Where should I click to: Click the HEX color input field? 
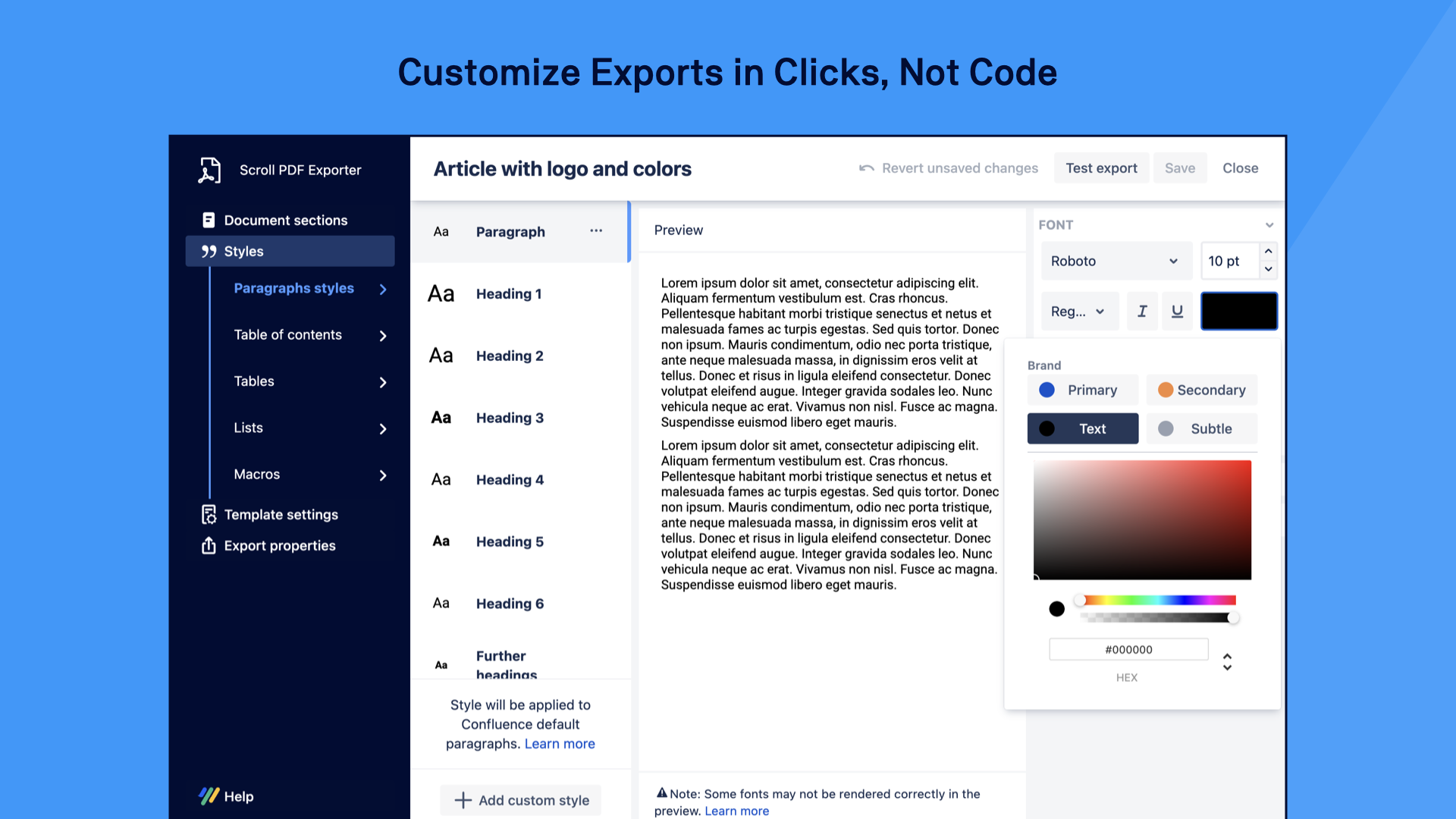1128,649
